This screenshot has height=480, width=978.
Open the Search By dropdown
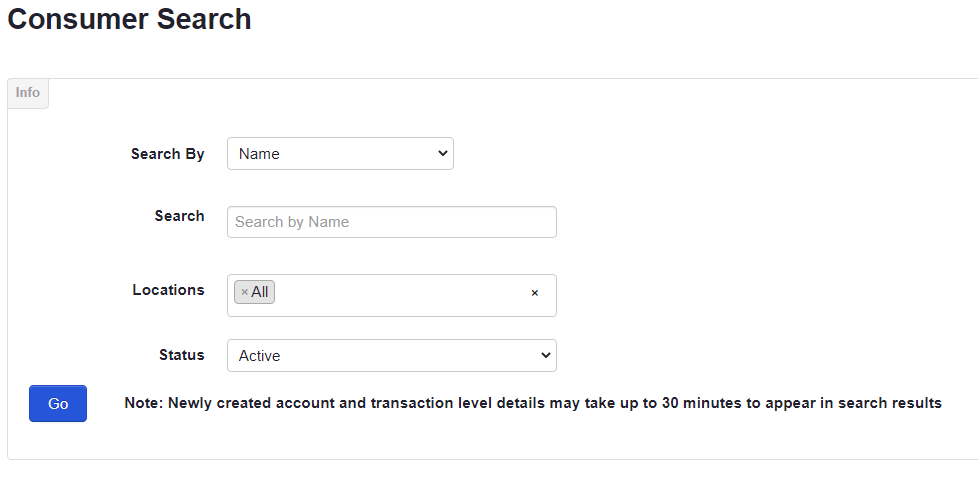pyautogui.click(x=340, y=154)
